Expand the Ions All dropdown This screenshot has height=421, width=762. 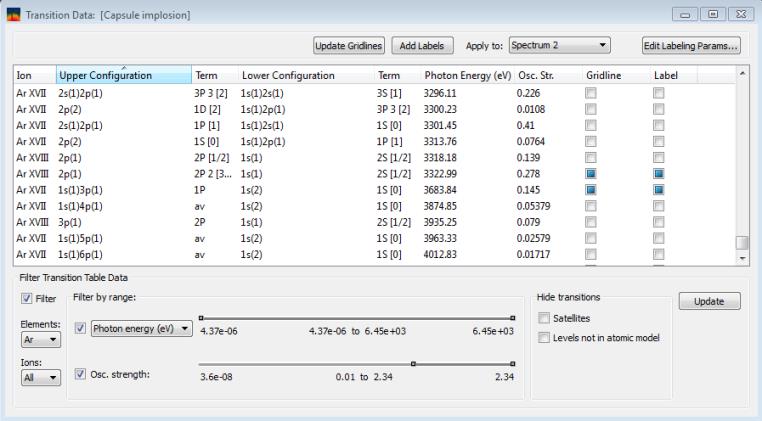coord(38,378)
